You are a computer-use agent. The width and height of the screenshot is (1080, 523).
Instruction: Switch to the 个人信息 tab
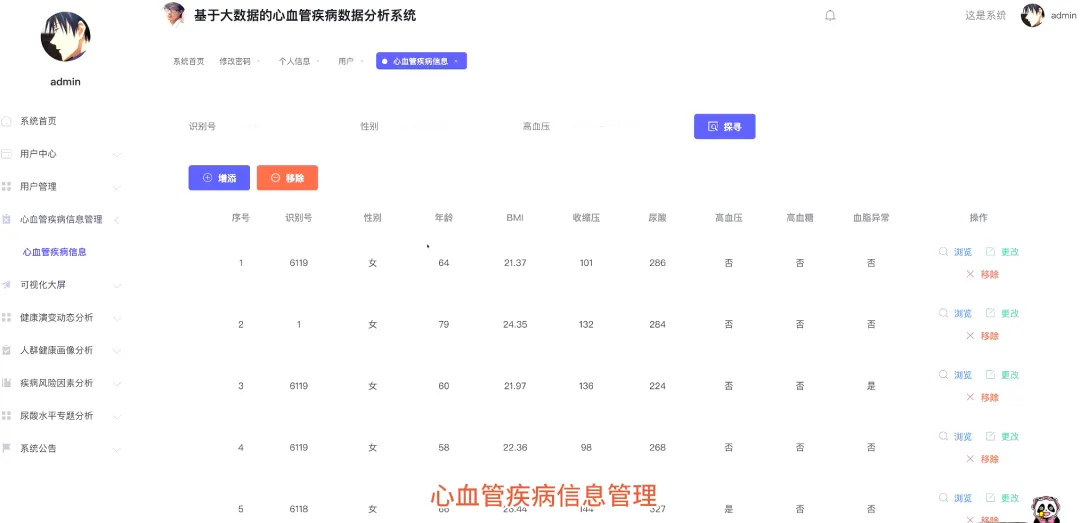[294, 61]
